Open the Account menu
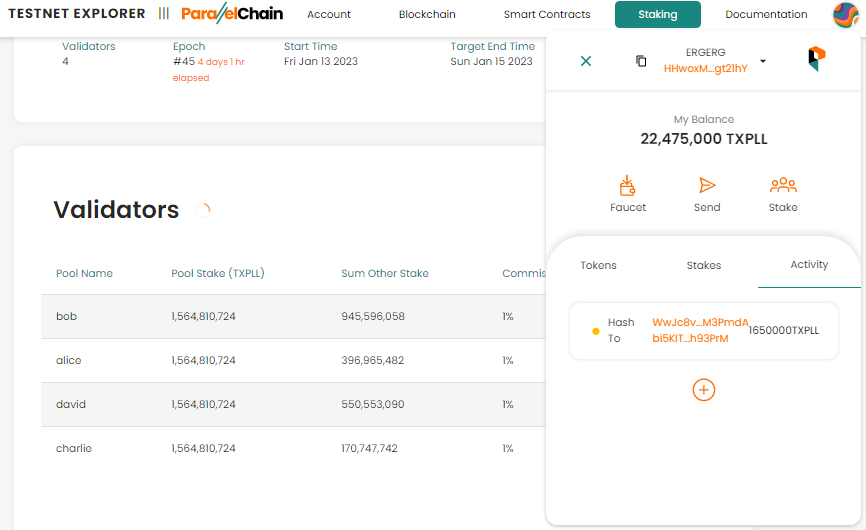This screenshot has height=530, width=866. [x=329, y=14]
